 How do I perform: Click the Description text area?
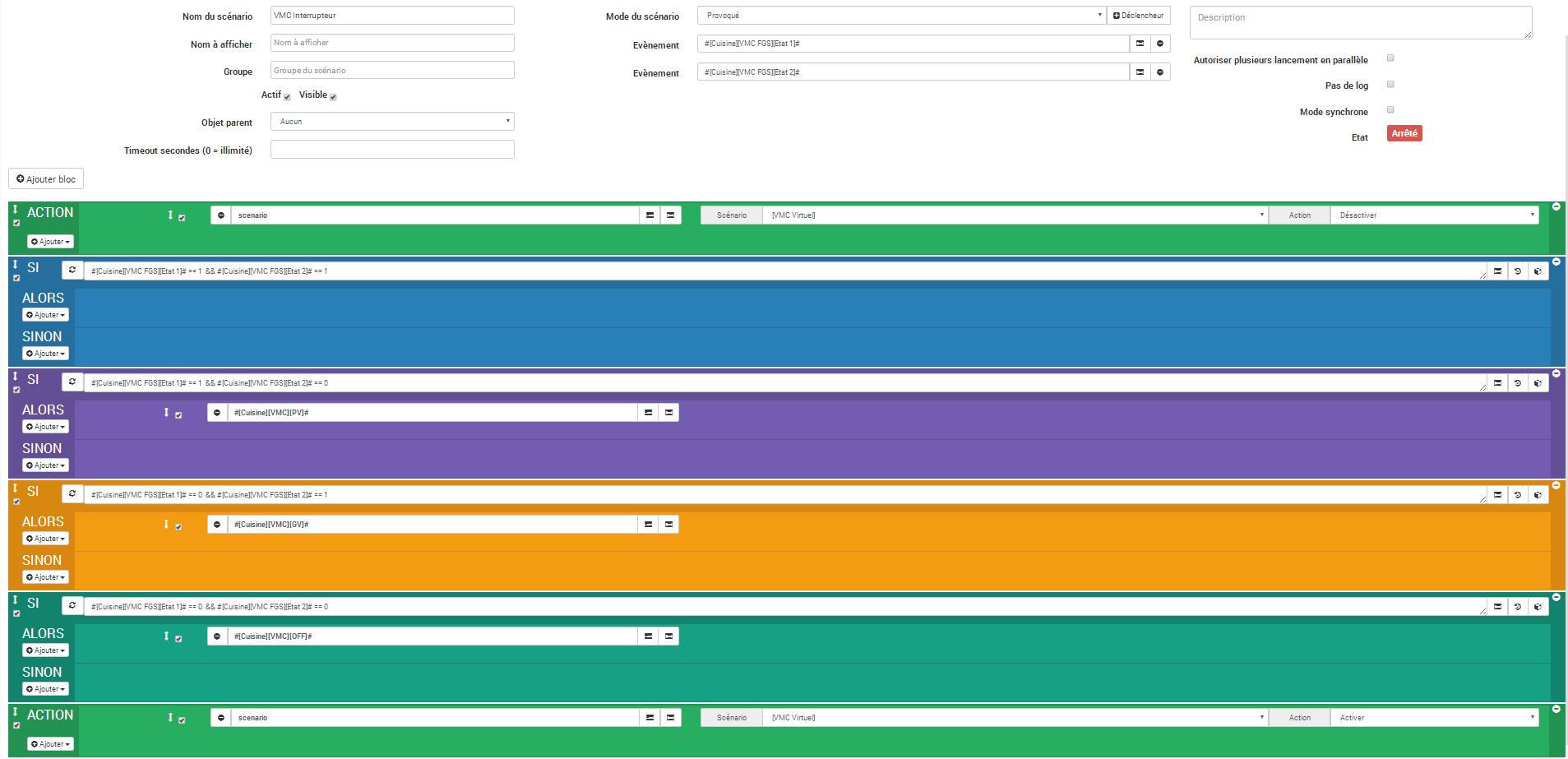tap(1361, 23)
